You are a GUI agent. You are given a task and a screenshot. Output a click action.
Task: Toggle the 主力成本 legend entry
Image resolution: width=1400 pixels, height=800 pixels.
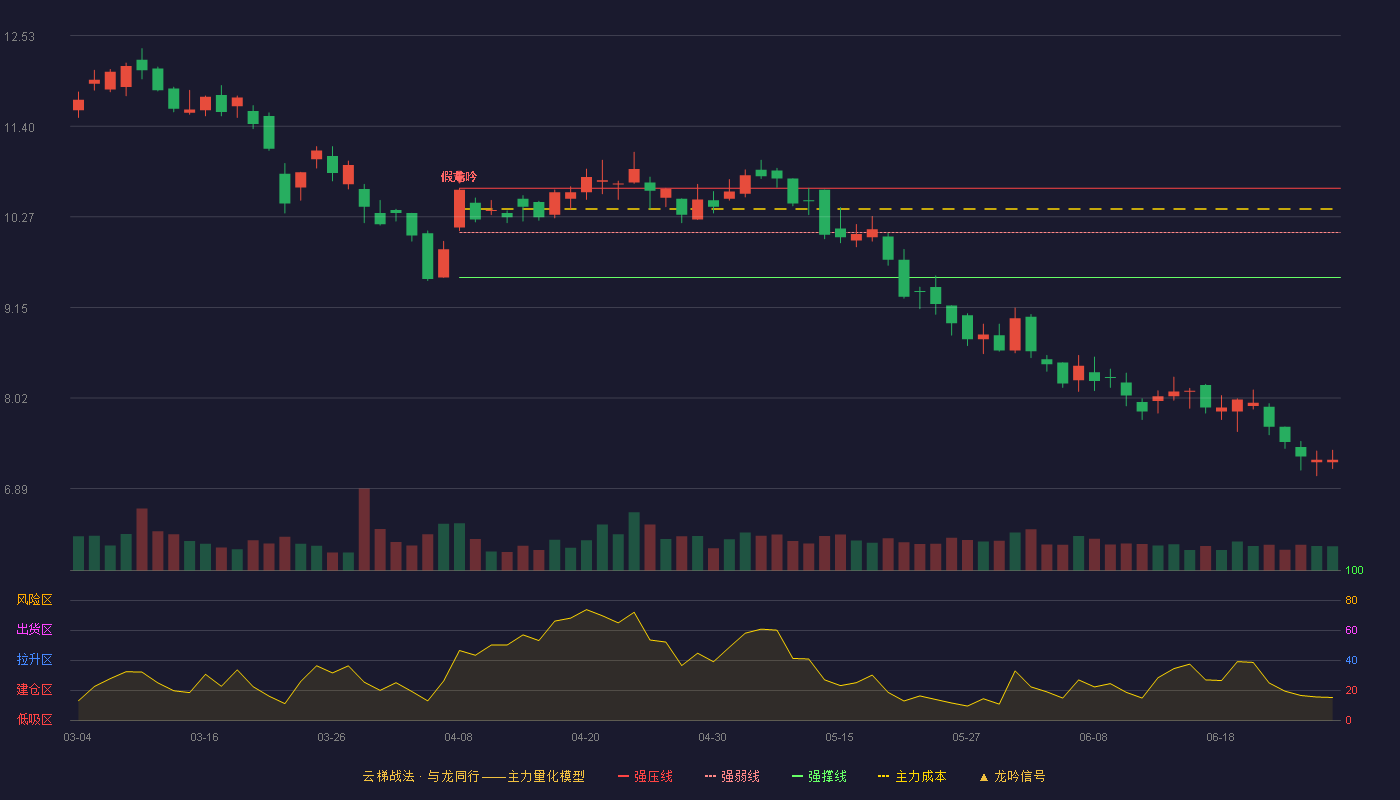911,776
